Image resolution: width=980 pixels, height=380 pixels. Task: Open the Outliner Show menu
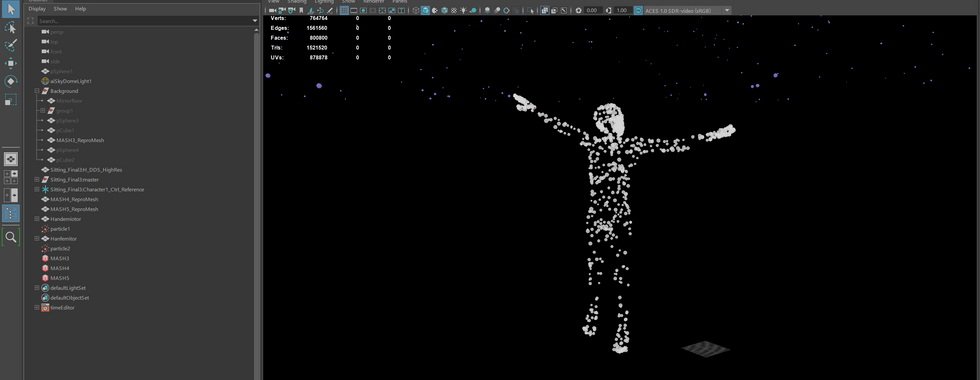(60, 9)
